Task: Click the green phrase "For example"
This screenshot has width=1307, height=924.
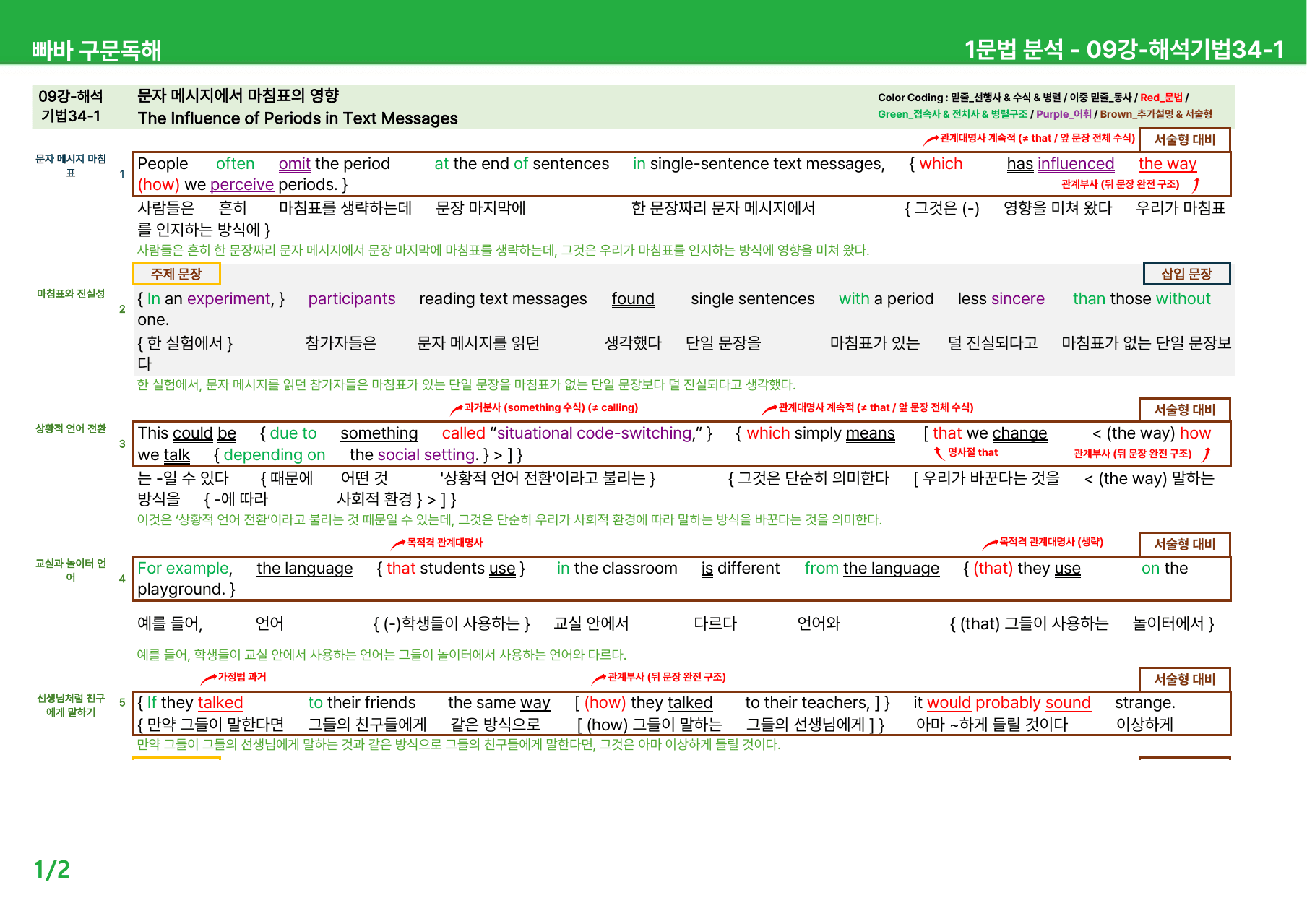Action: (x=184, y=569)
